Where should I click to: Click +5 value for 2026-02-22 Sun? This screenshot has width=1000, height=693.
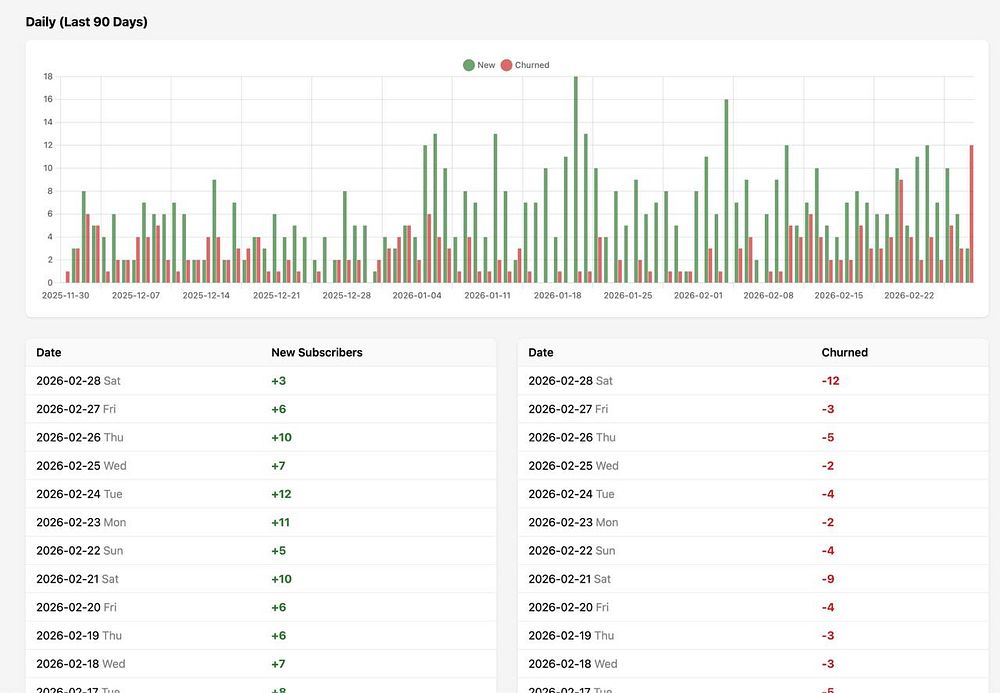(279, 550)
